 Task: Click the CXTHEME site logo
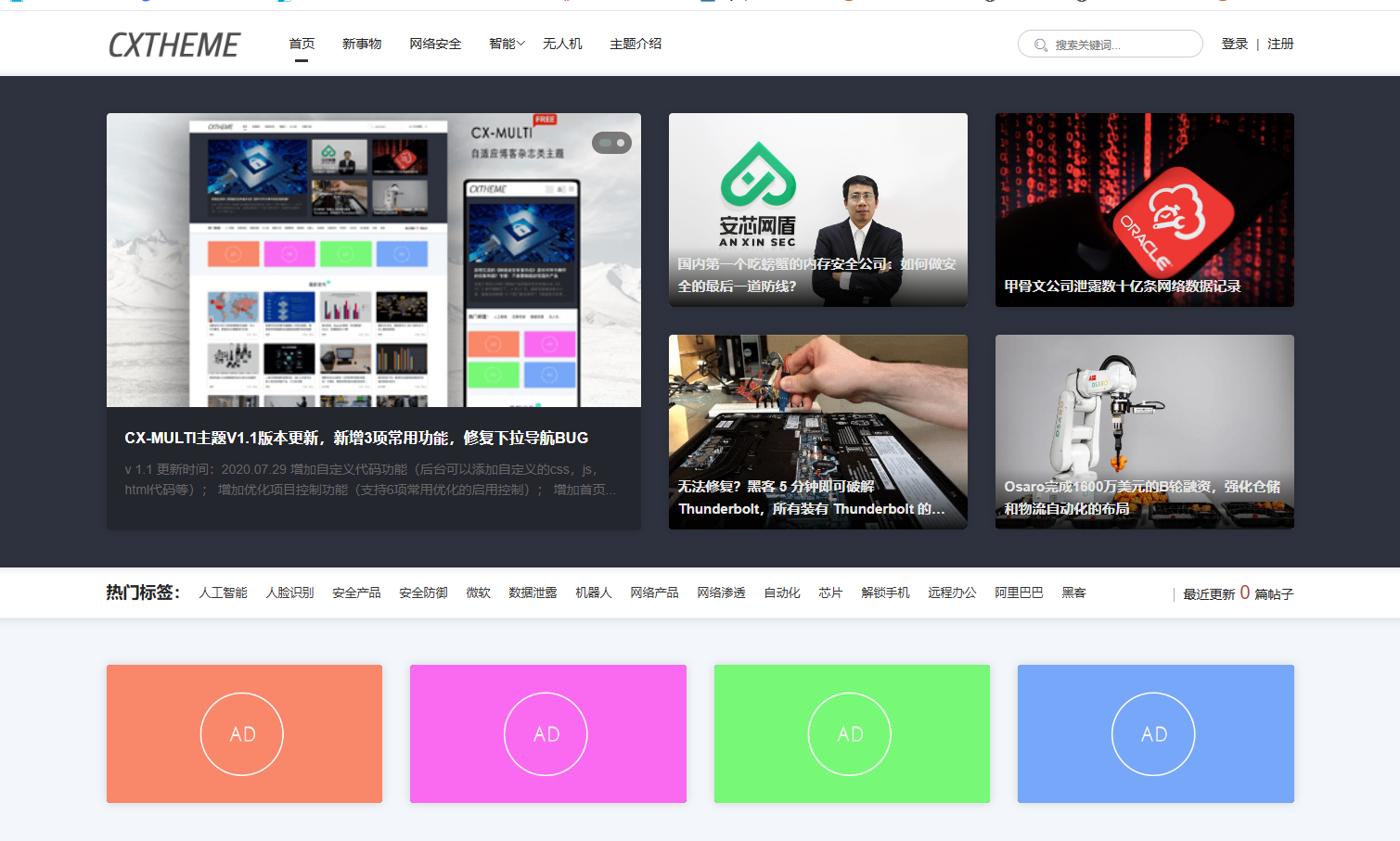point(174,45)
